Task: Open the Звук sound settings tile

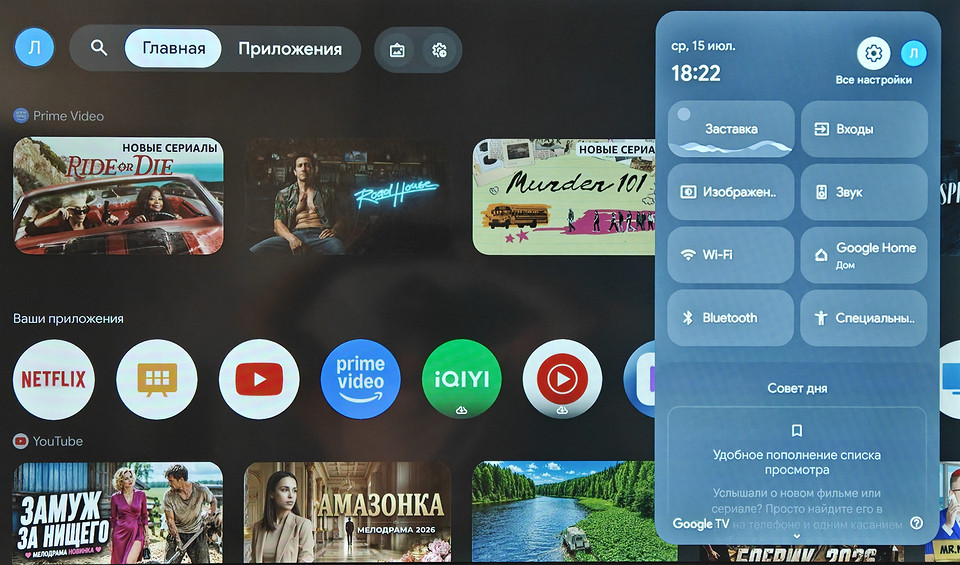Action: pyautogui.click(x=864, y=192)
